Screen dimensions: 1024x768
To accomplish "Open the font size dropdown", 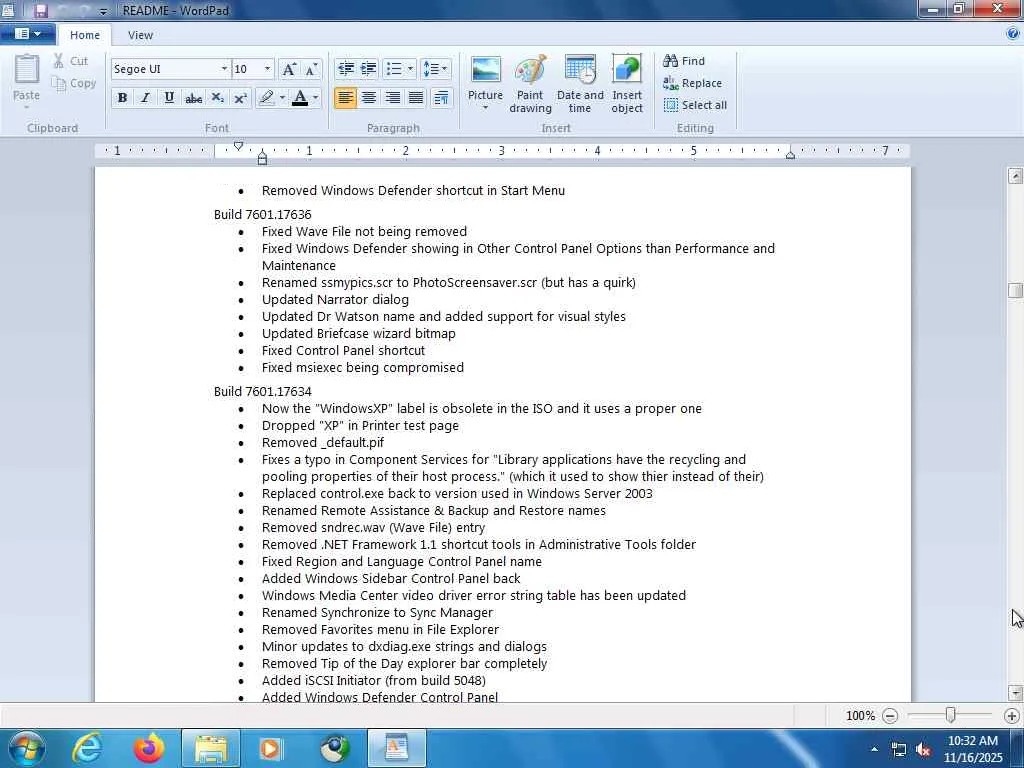I will [x=267, y=69].
